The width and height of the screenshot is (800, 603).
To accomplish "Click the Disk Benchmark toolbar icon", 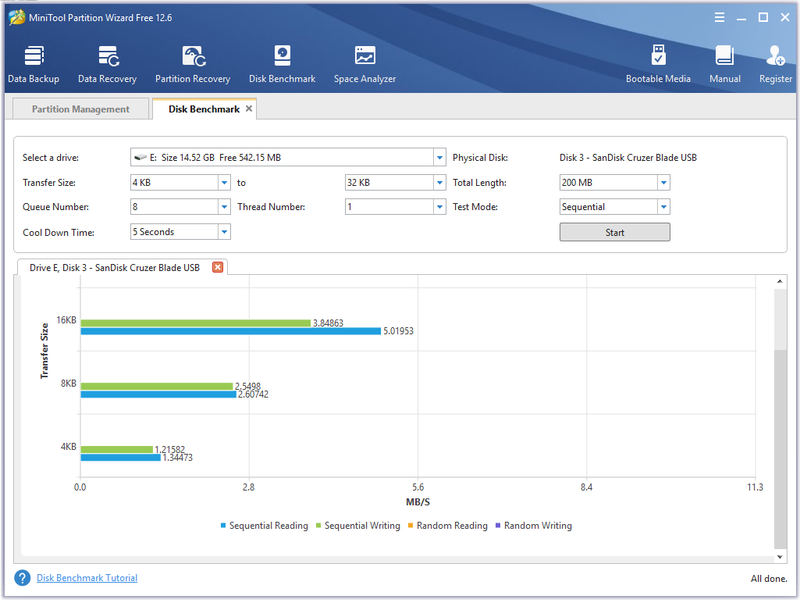I will tap(282, 64).
